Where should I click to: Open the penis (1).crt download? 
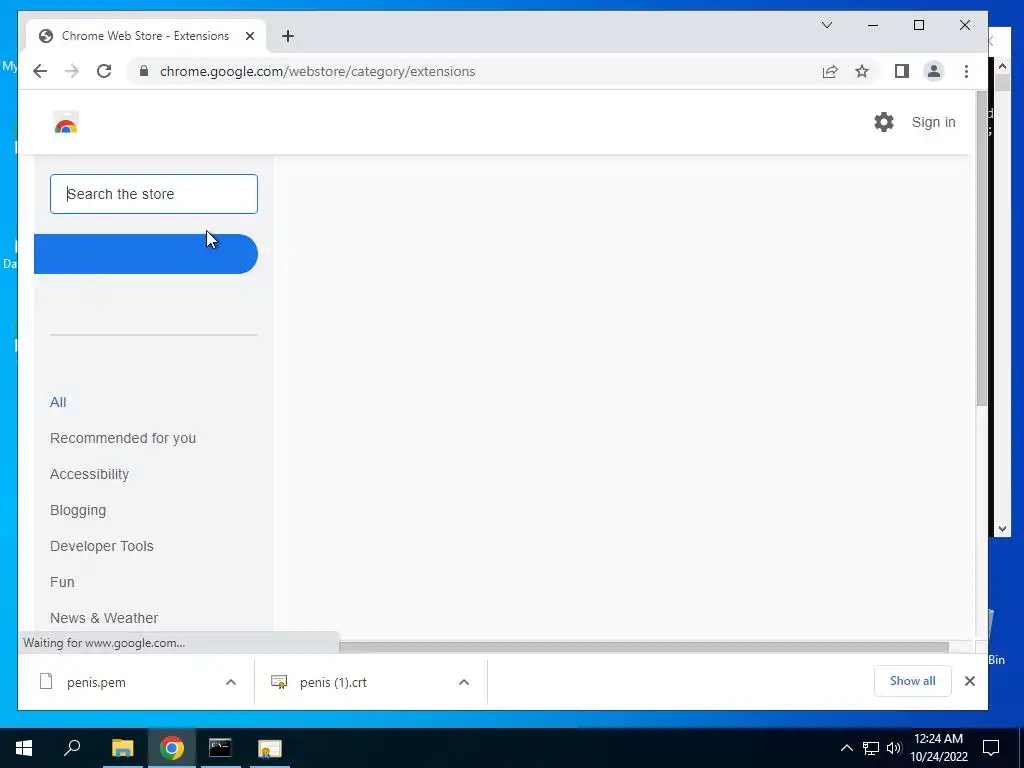333,682
